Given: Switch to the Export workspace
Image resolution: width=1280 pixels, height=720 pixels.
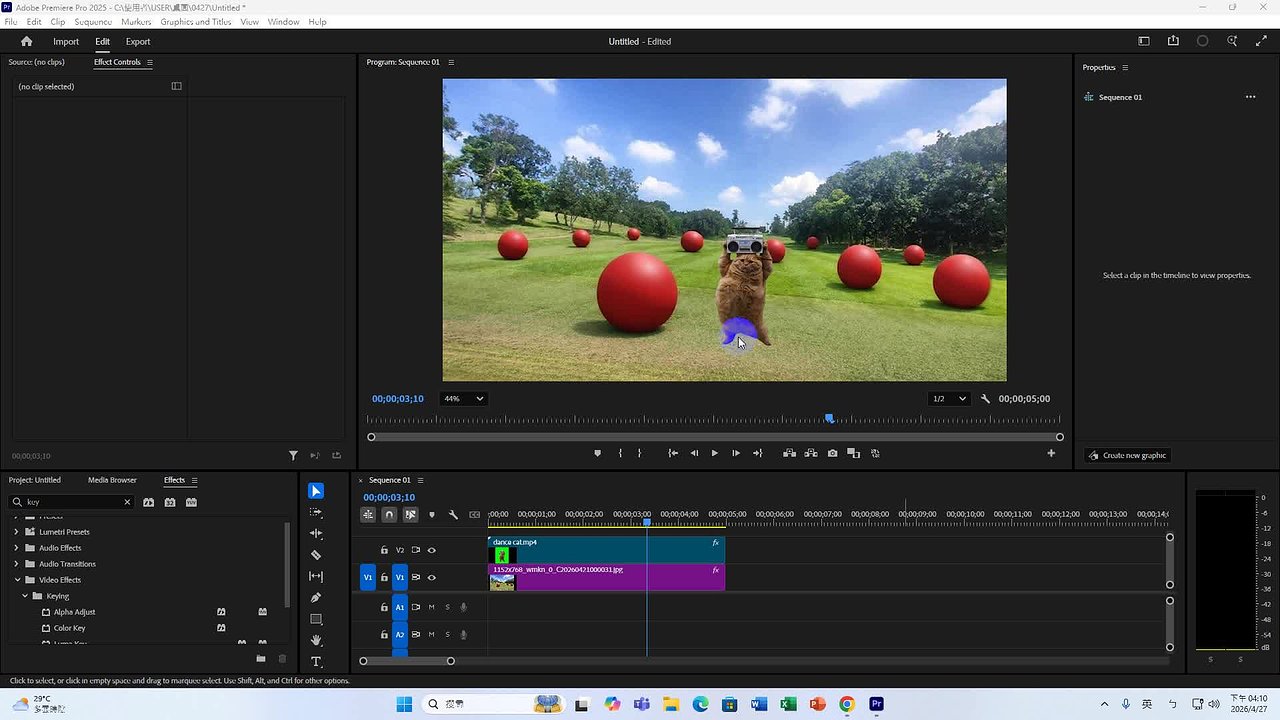Looking at the screenshot, I should pyautogui.click(x=138, y=42).
